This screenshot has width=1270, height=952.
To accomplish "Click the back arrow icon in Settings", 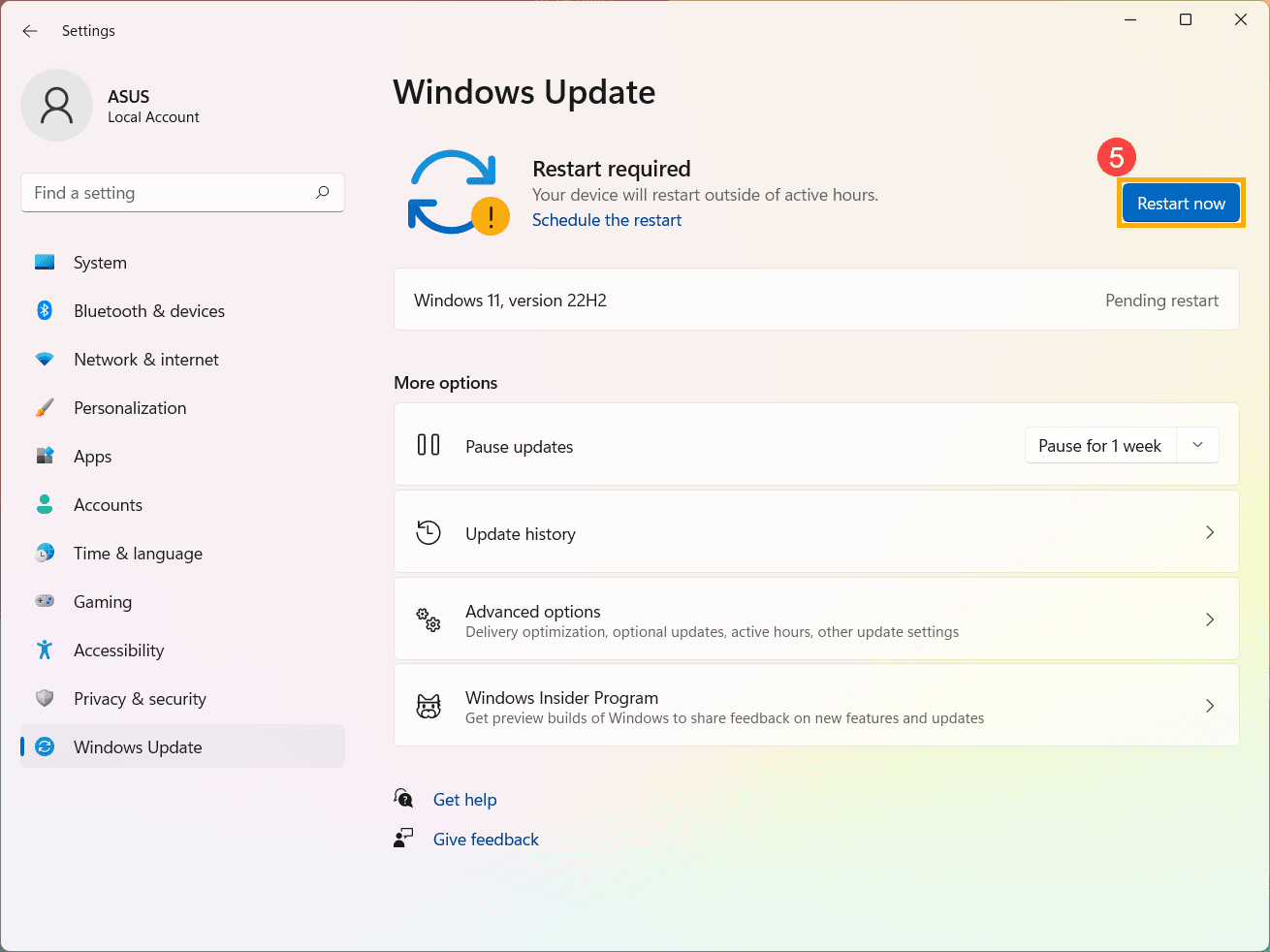I will click(x=30, y=31).
